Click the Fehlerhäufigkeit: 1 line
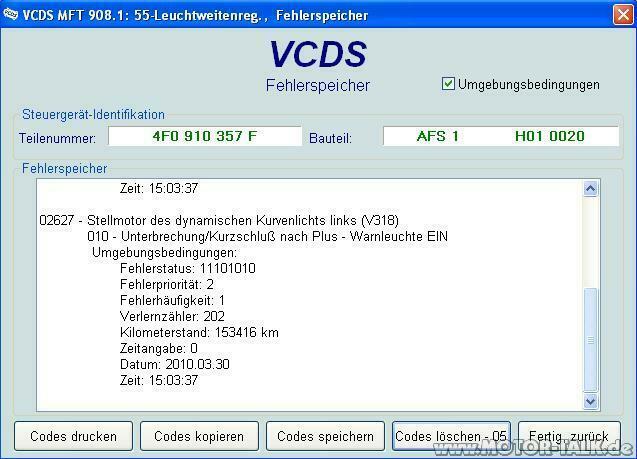The width and height of the screenshot is (637, 459). tap(172, 301)
